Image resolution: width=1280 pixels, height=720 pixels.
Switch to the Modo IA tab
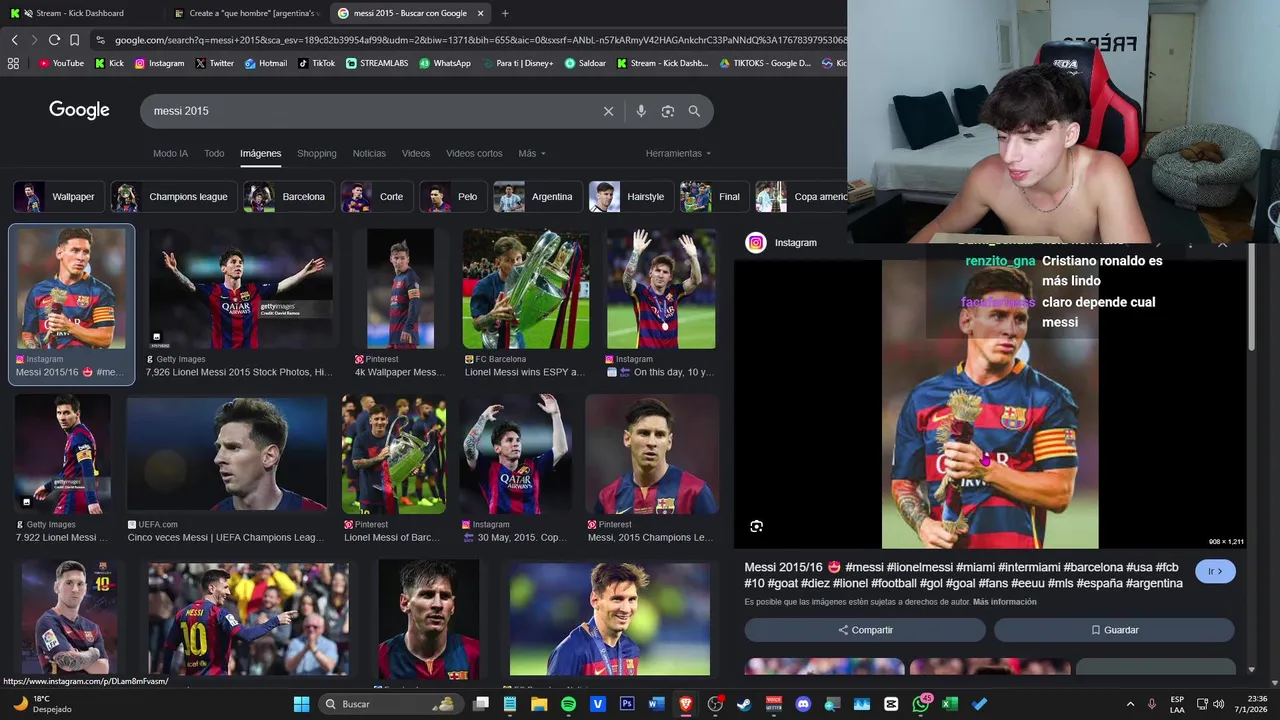170,154
